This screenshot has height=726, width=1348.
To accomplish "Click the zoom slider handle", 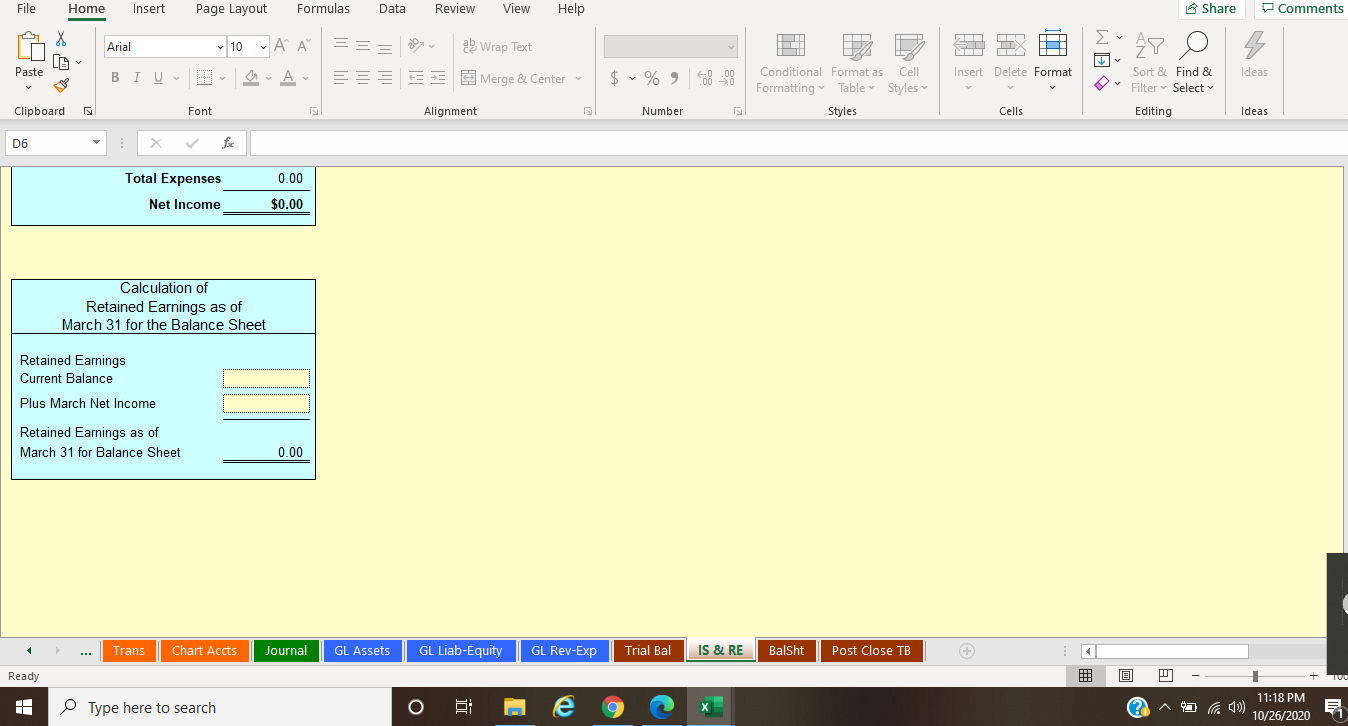I will (x=1255, y=677).
